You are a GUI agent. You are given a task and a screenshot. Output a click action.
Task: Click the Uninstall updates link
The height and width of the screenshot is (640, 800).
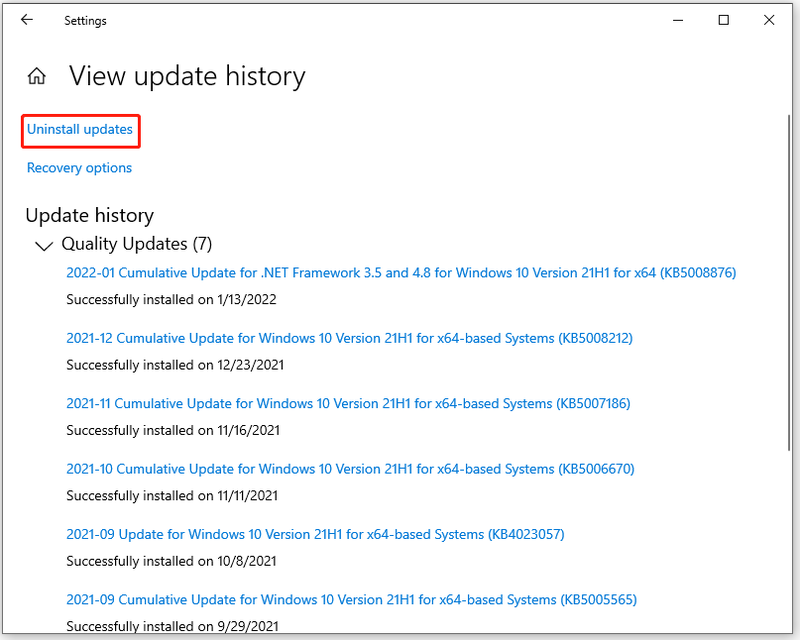80,130
